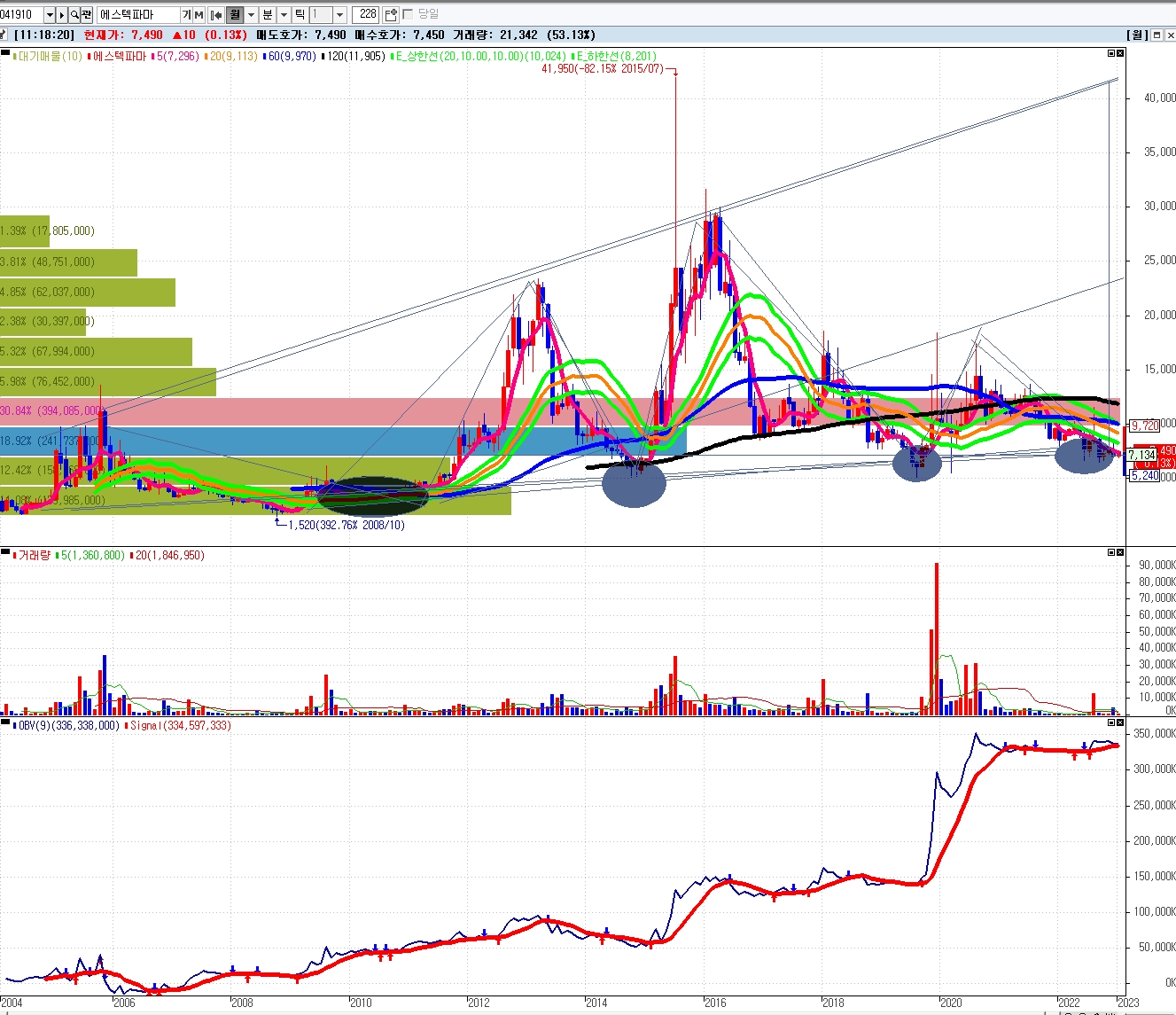Close the OBV indicator panel

(x=1120, y=723)
